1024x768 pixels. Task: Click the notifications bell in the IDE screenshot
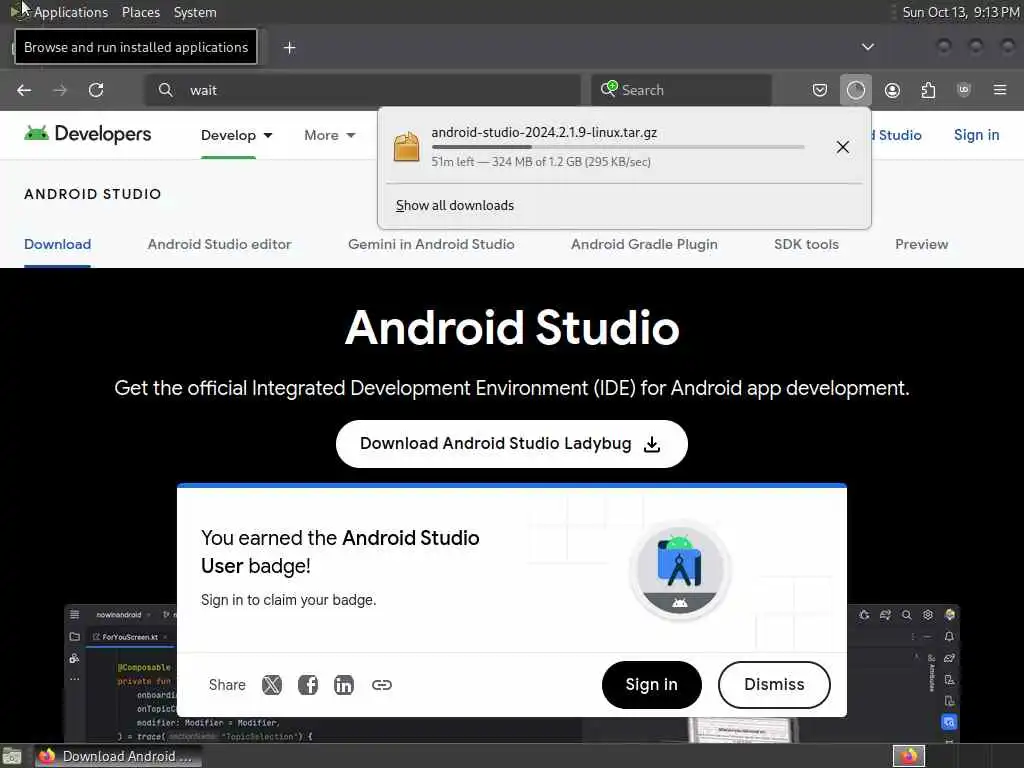[949, 636]
